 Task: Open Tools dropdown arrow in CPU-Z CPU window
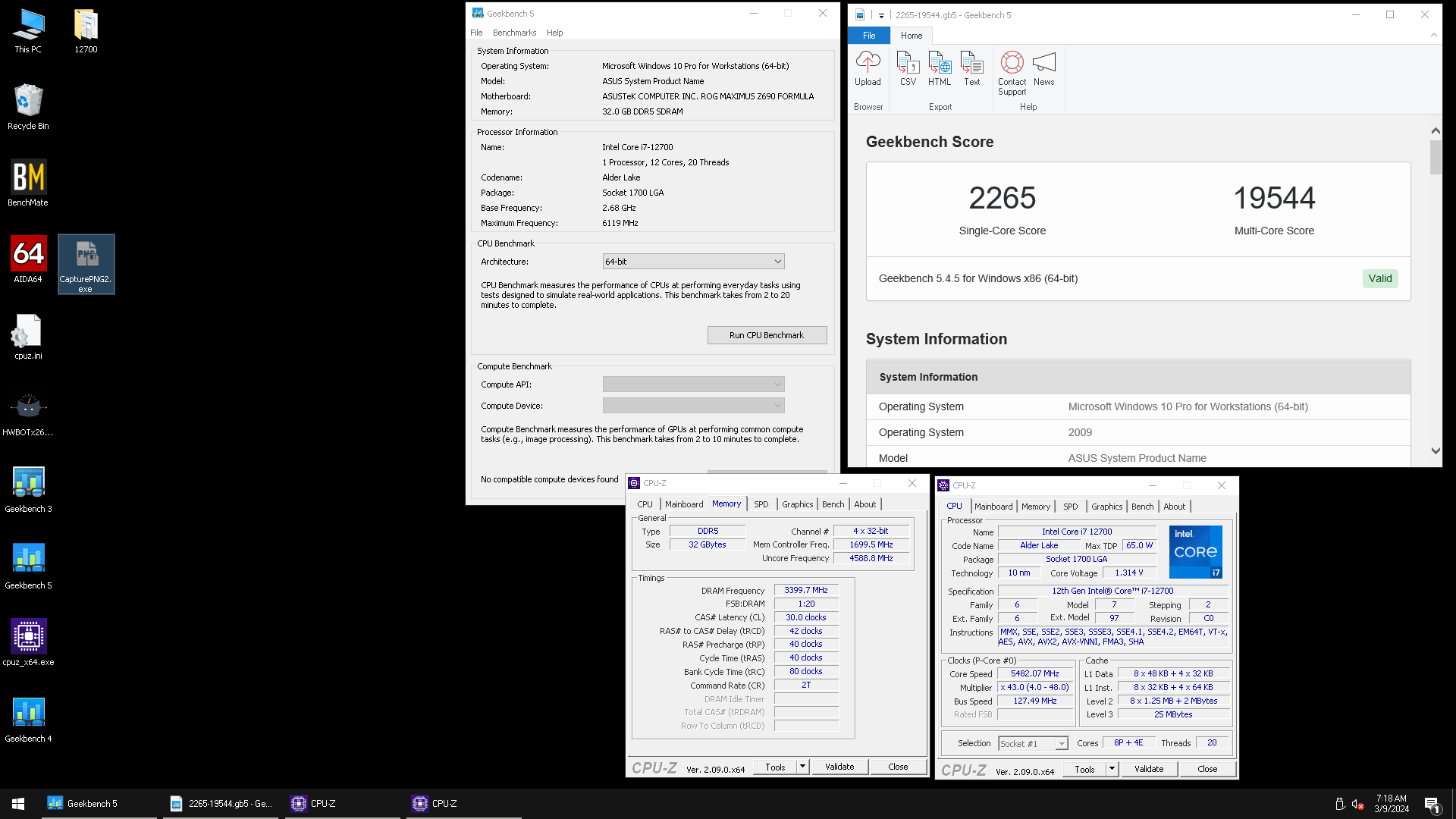coord(1112,769)
